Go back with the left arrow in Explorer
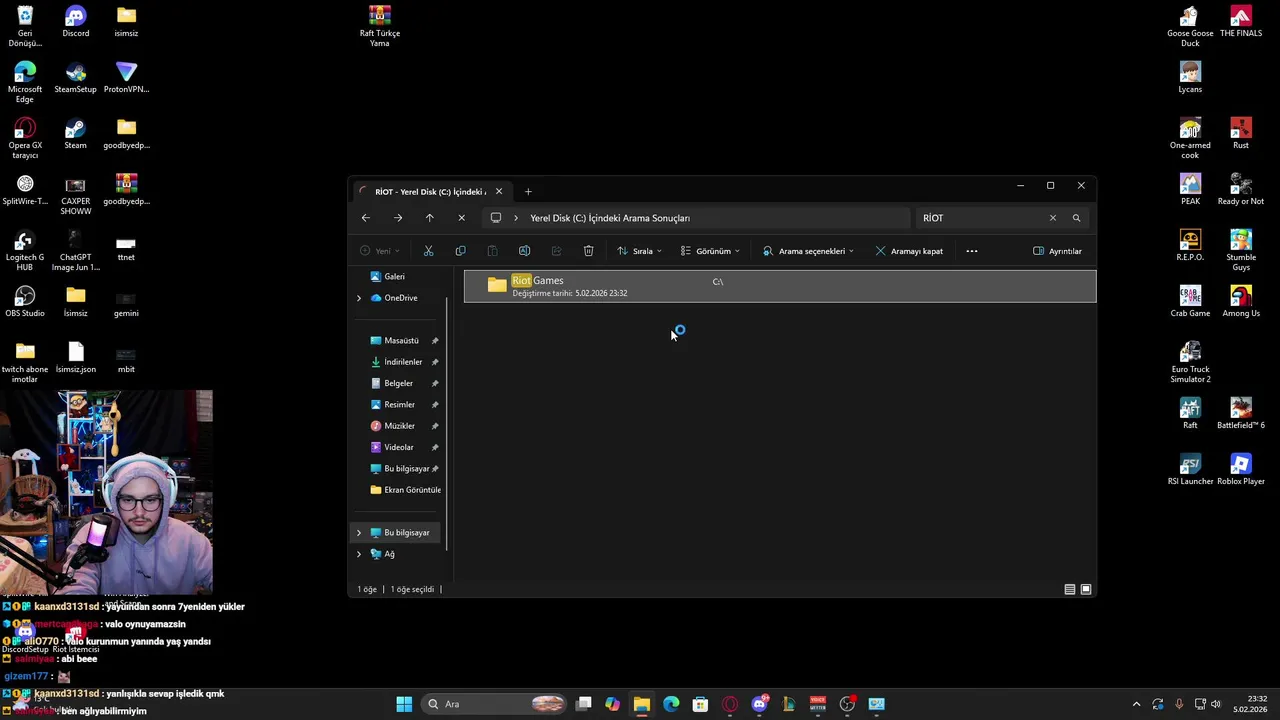The image size is (1280, 720). (x=366, y=218)
